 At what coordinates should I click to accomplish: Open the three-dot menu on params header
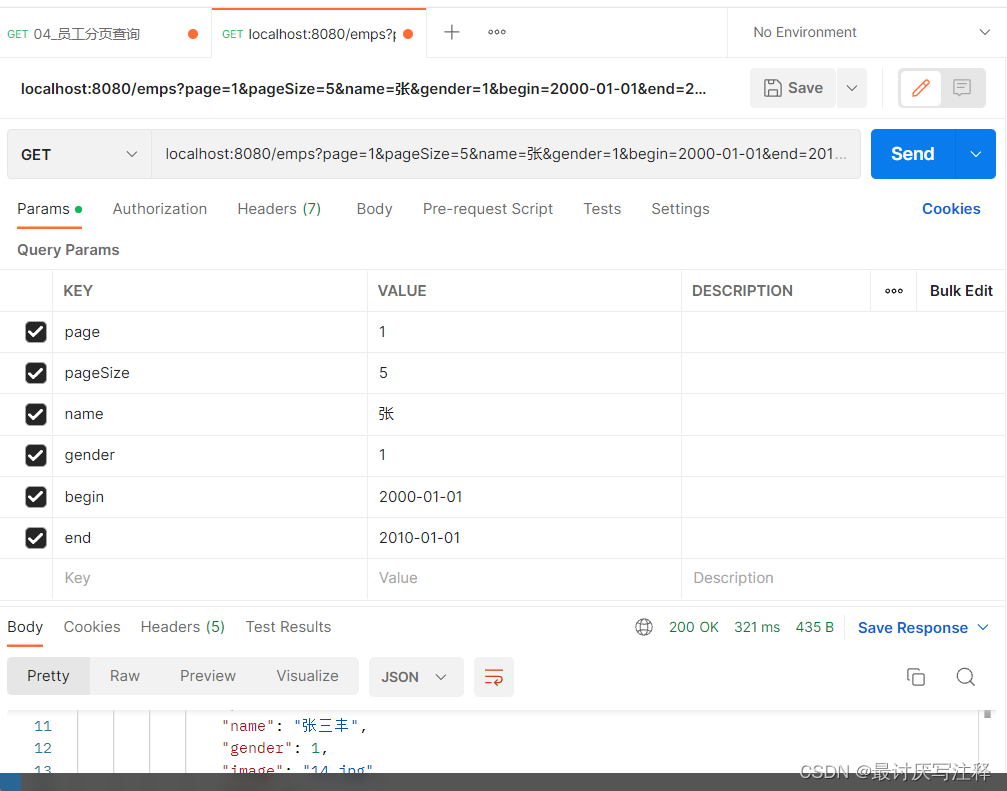pos(893,290)
